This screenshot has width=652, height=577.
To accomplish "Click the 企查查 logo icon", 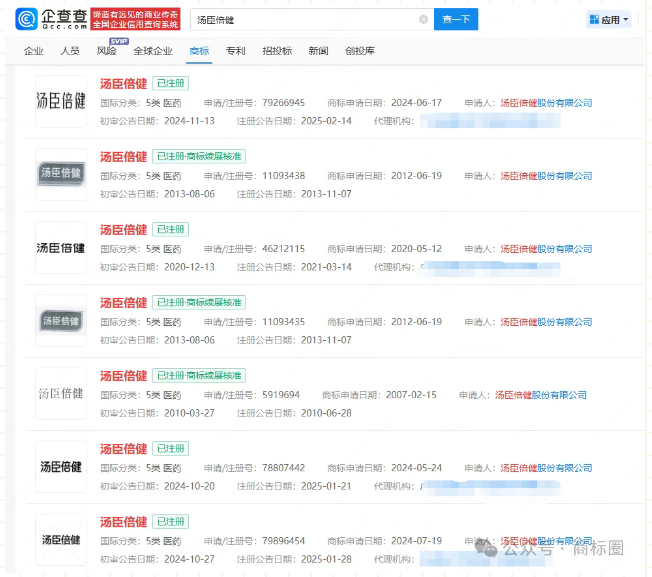I will tap(27, 19).
